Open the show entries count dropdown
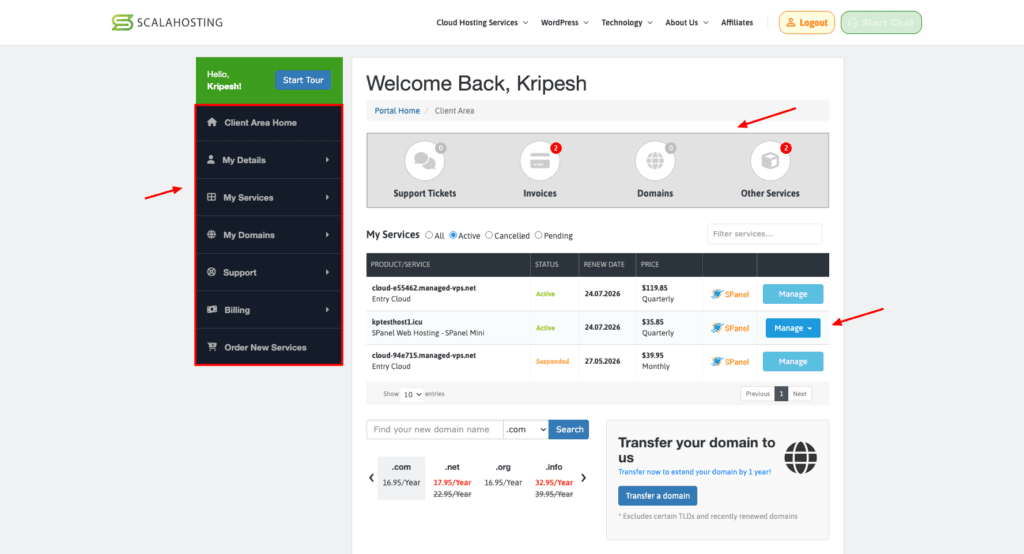 (x=411, y=394)
